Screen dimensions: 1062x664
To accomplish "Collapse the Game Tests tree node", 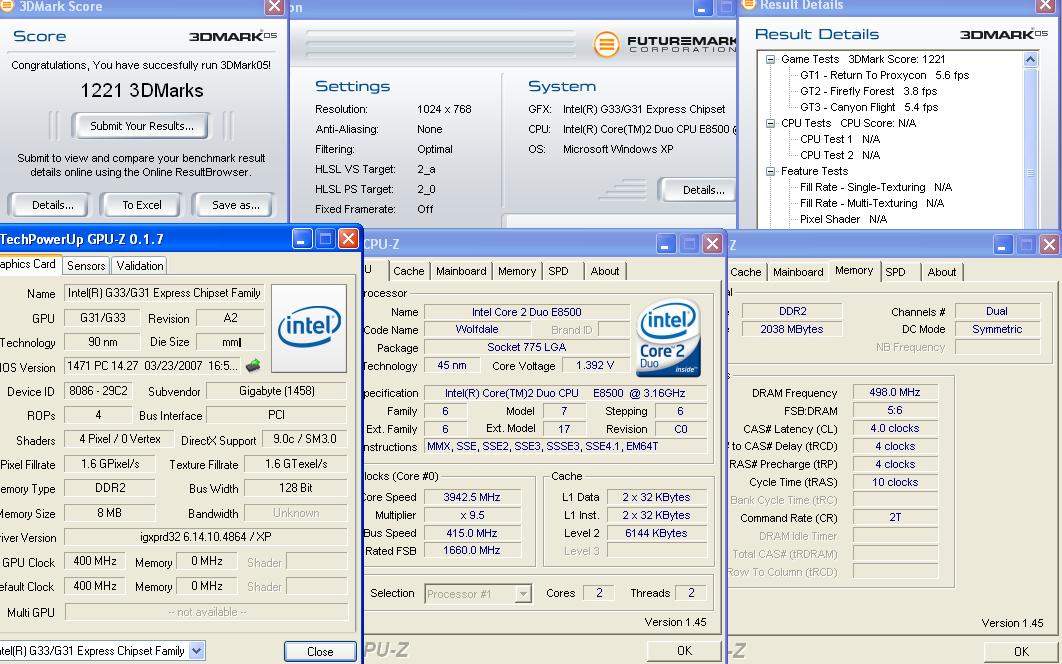I will pos(770,60).
